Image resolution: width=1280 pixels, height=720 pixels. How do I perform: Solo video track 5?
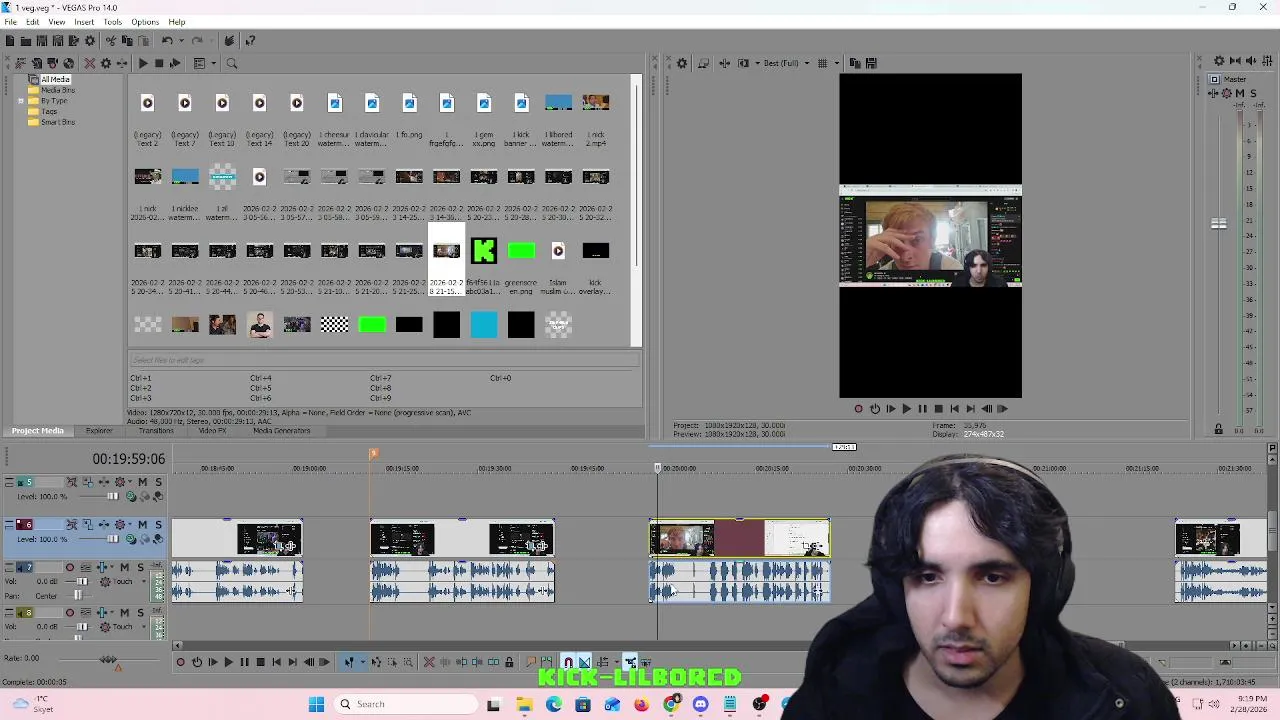(158, 482)
